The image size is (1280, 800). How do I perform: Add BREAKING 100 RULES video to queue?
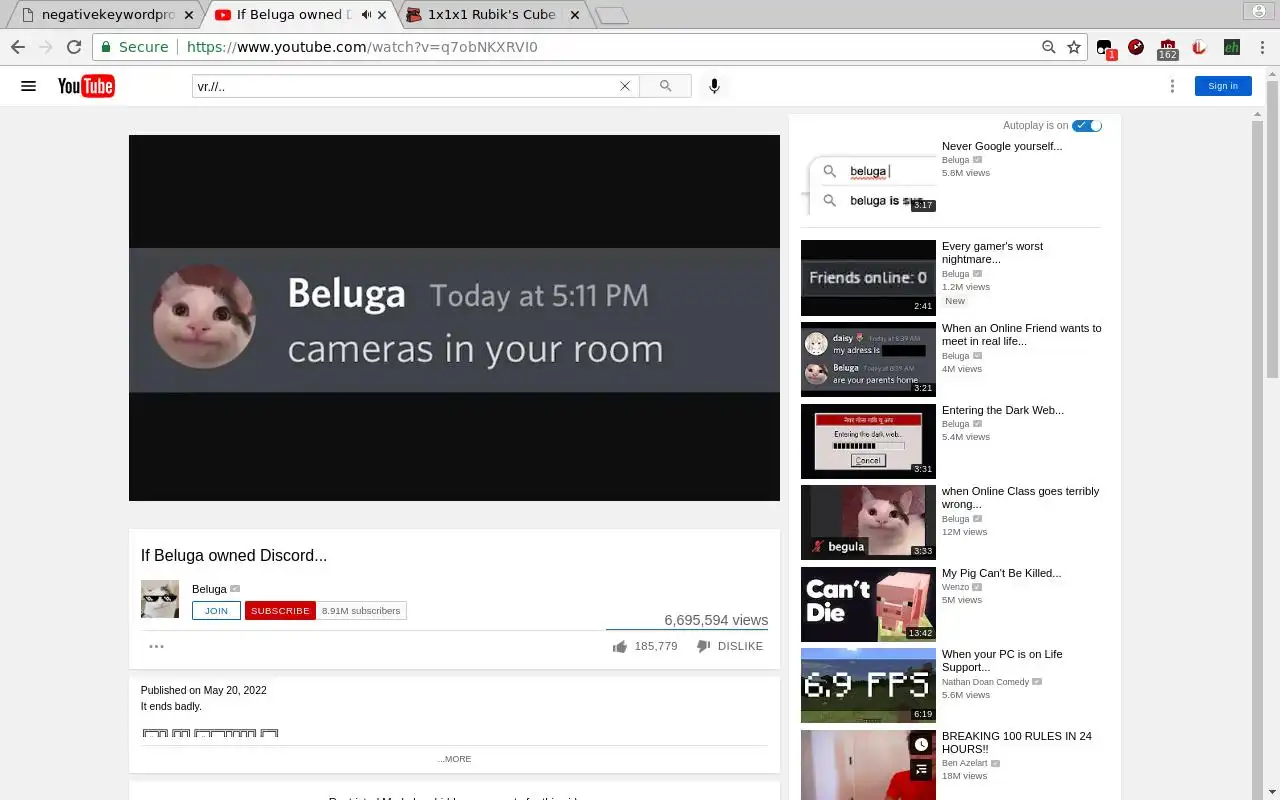(921, 769)
